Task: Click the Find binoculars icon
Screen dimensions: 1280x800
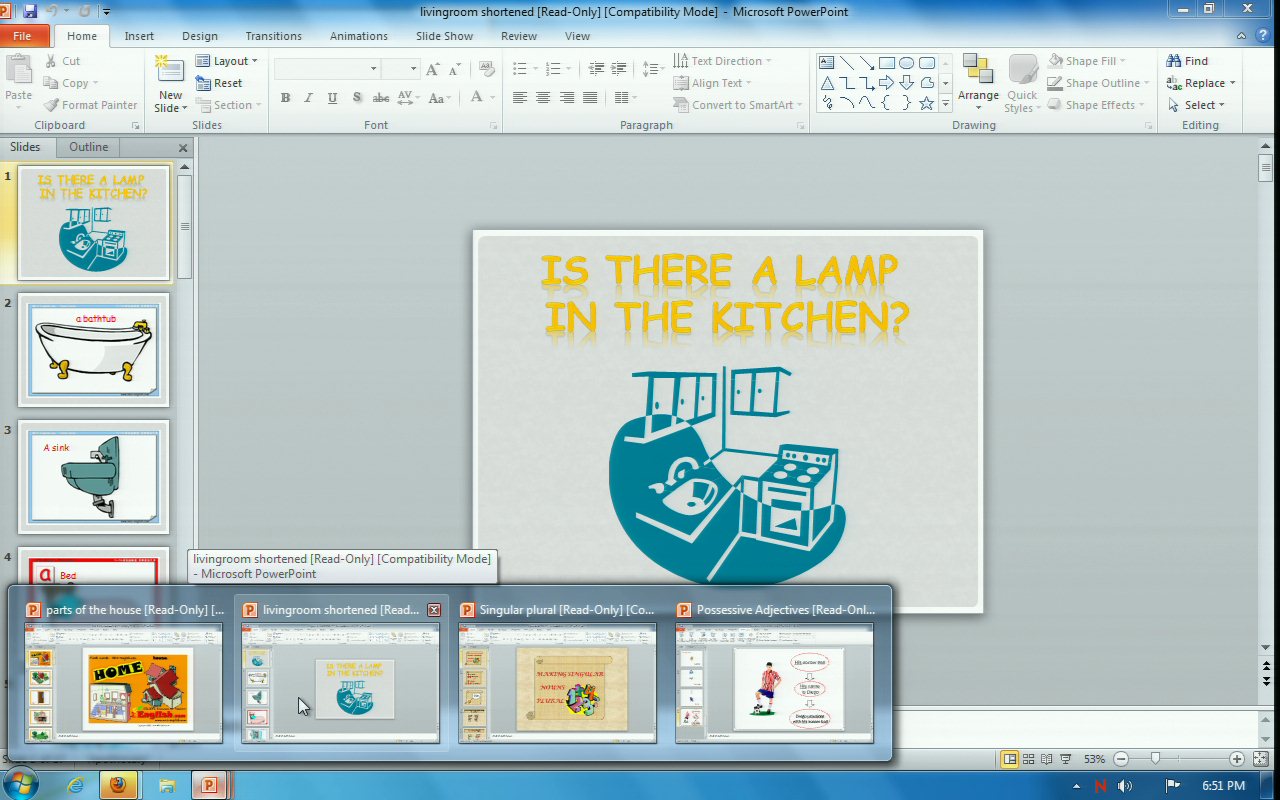Action: 1174,61
